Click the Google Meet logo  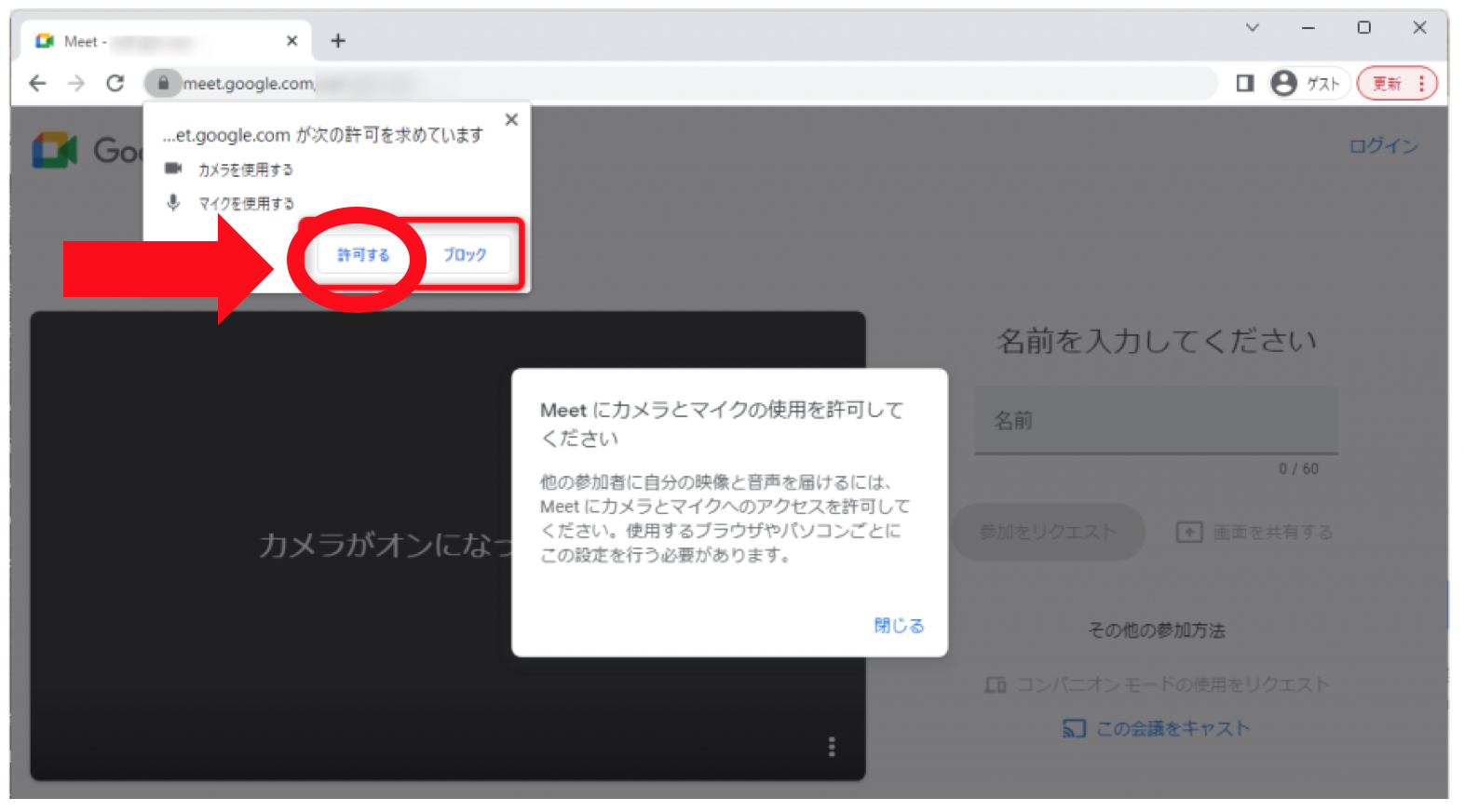tap(86, 150)
